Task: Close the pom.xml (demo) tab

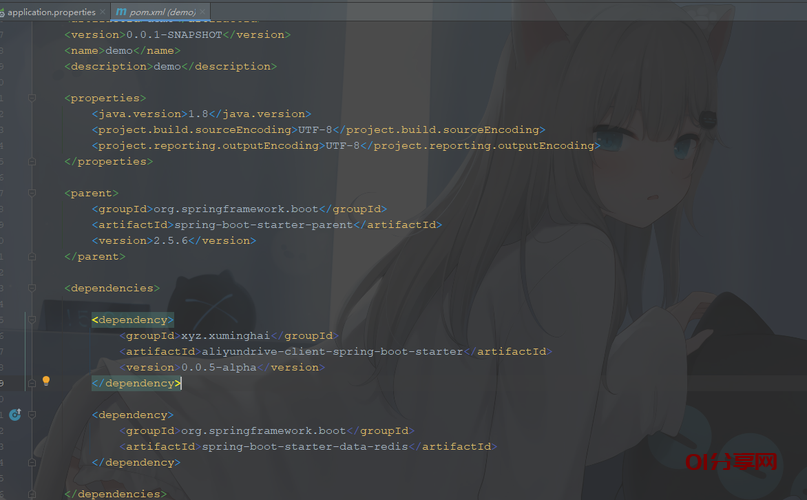Action: (x=205, y=11)
